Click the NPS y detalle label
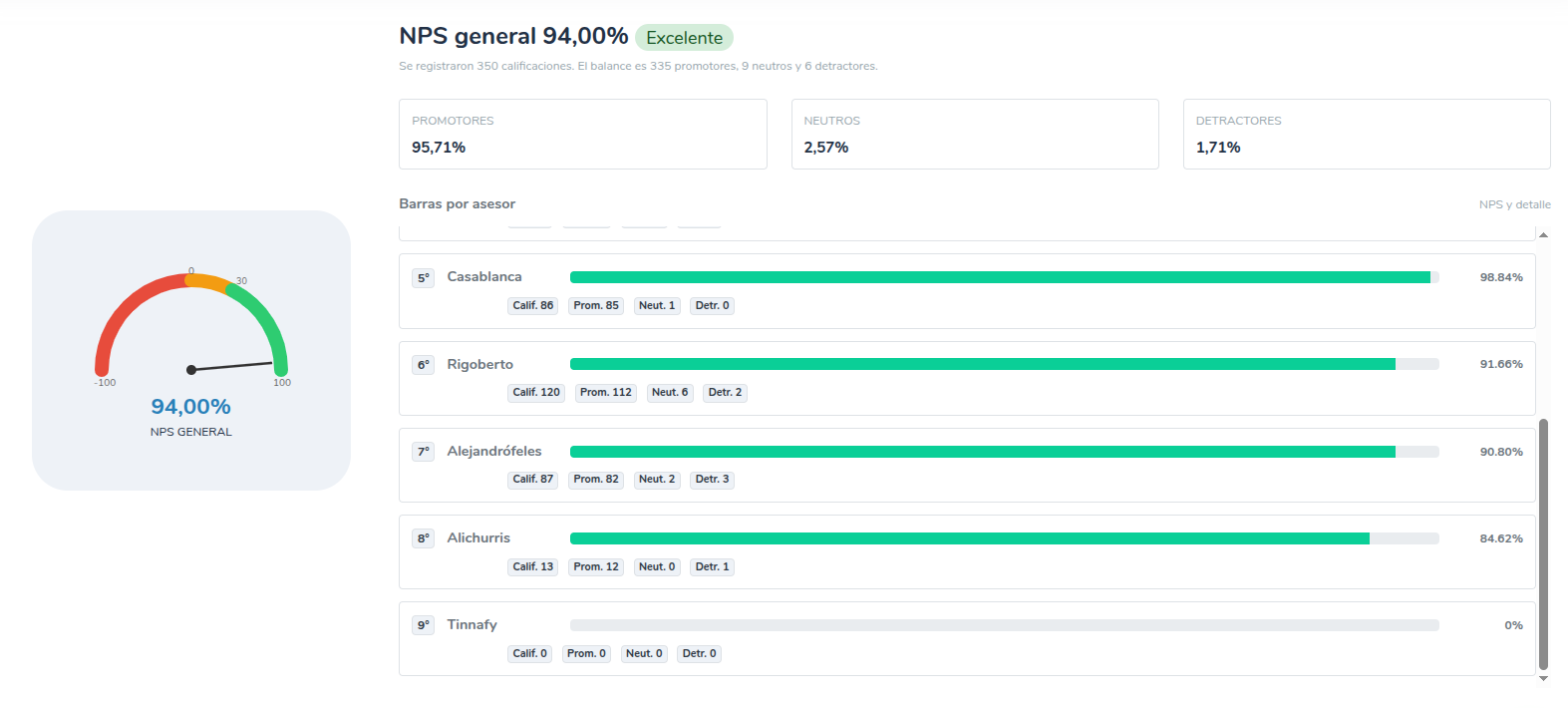 tap(1514, 204)
